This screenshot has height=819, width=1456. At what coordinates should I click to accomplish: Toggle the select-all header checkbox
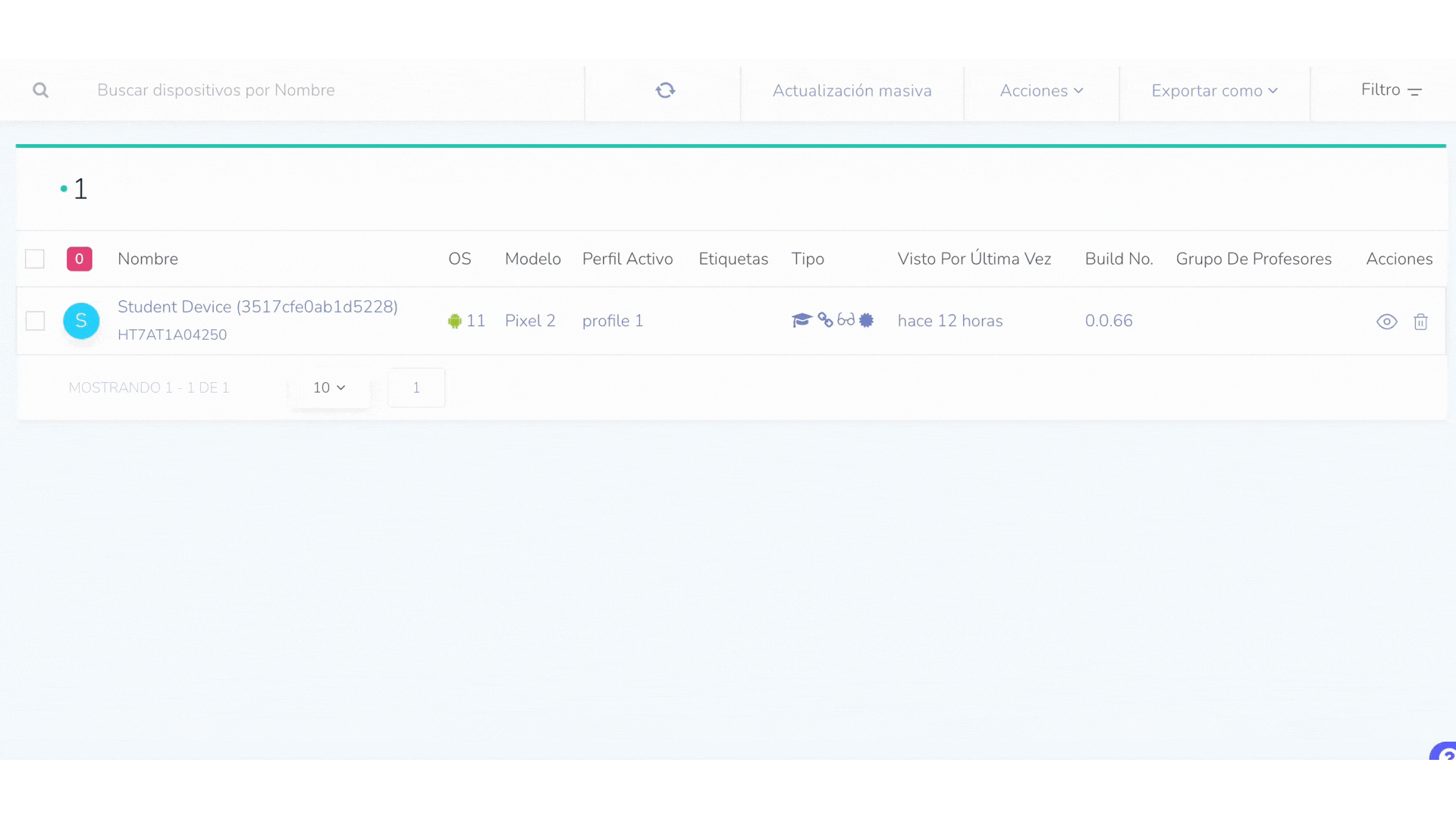(35, 259)
